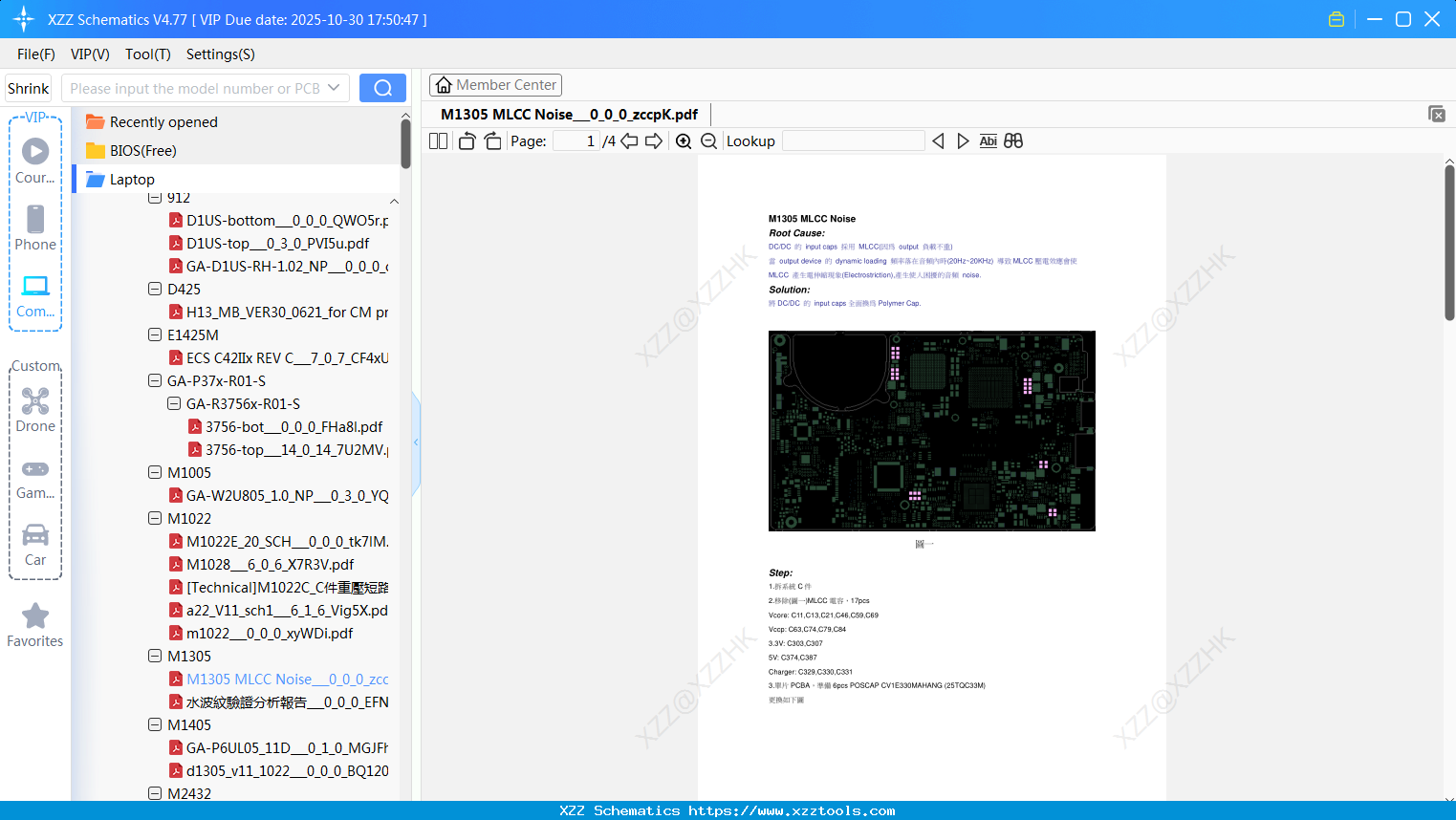1456x820 pixels.
Task: Zoom out of the PDF
Action: point(709,140)
